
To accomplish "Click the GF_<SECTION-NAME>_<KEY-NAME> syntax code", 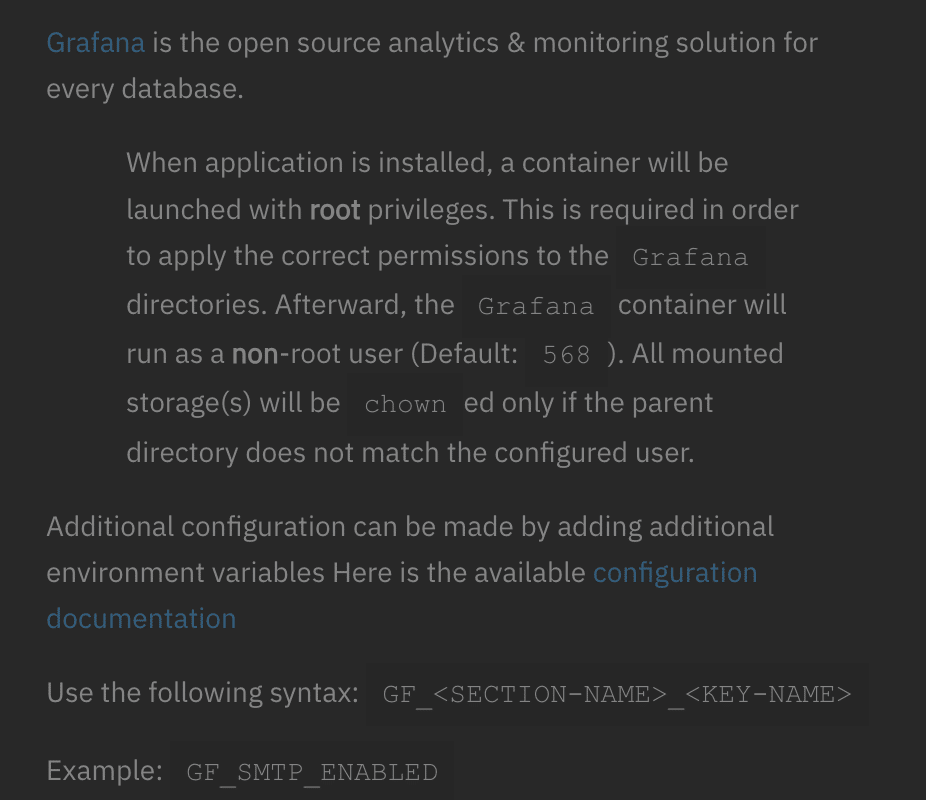I will point(617,694).
